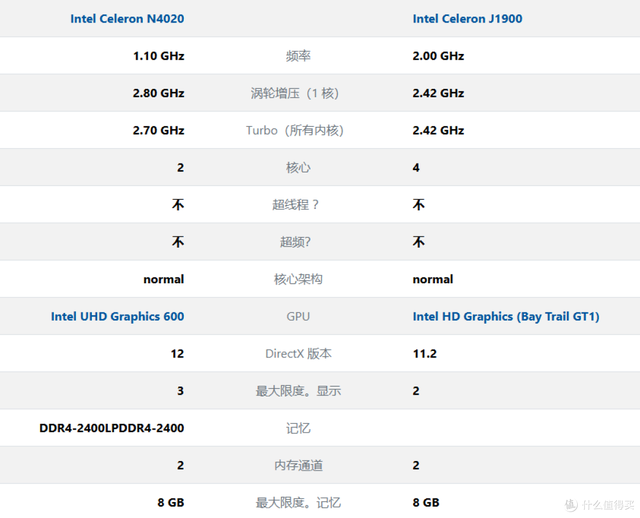Open Intel HD Graphics (Bay Trail GT1) link
The image size is (640, 518).
pos(505,317)
